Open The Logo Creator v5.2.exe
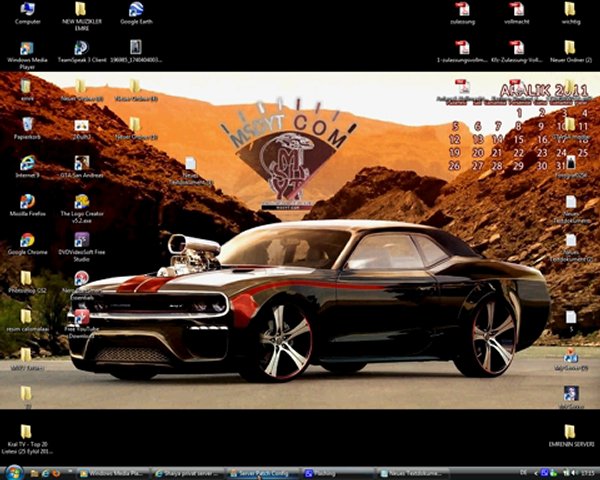This screenshot has width=600, height=480. [81, 201]
